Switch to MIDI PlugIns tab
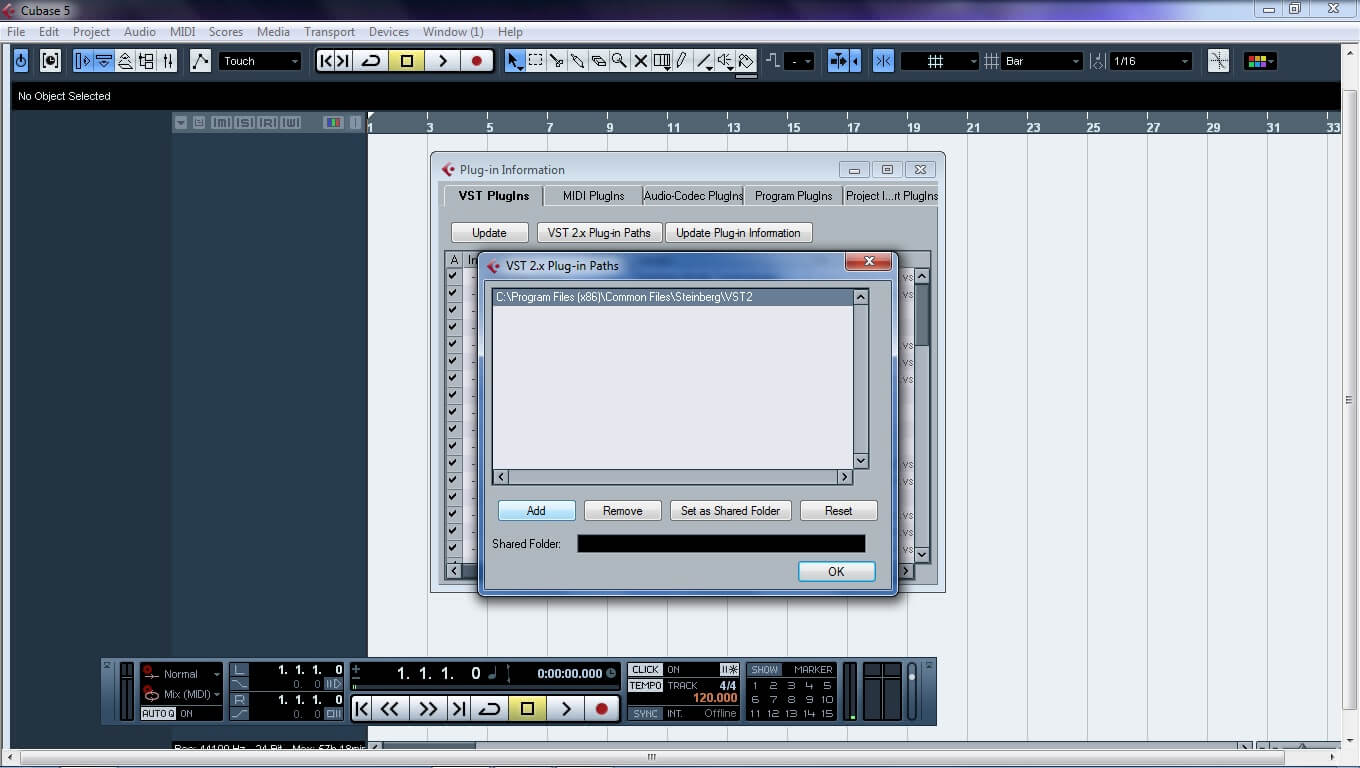The width and height of the screenshot is (1360, 768). coord(593,196)
